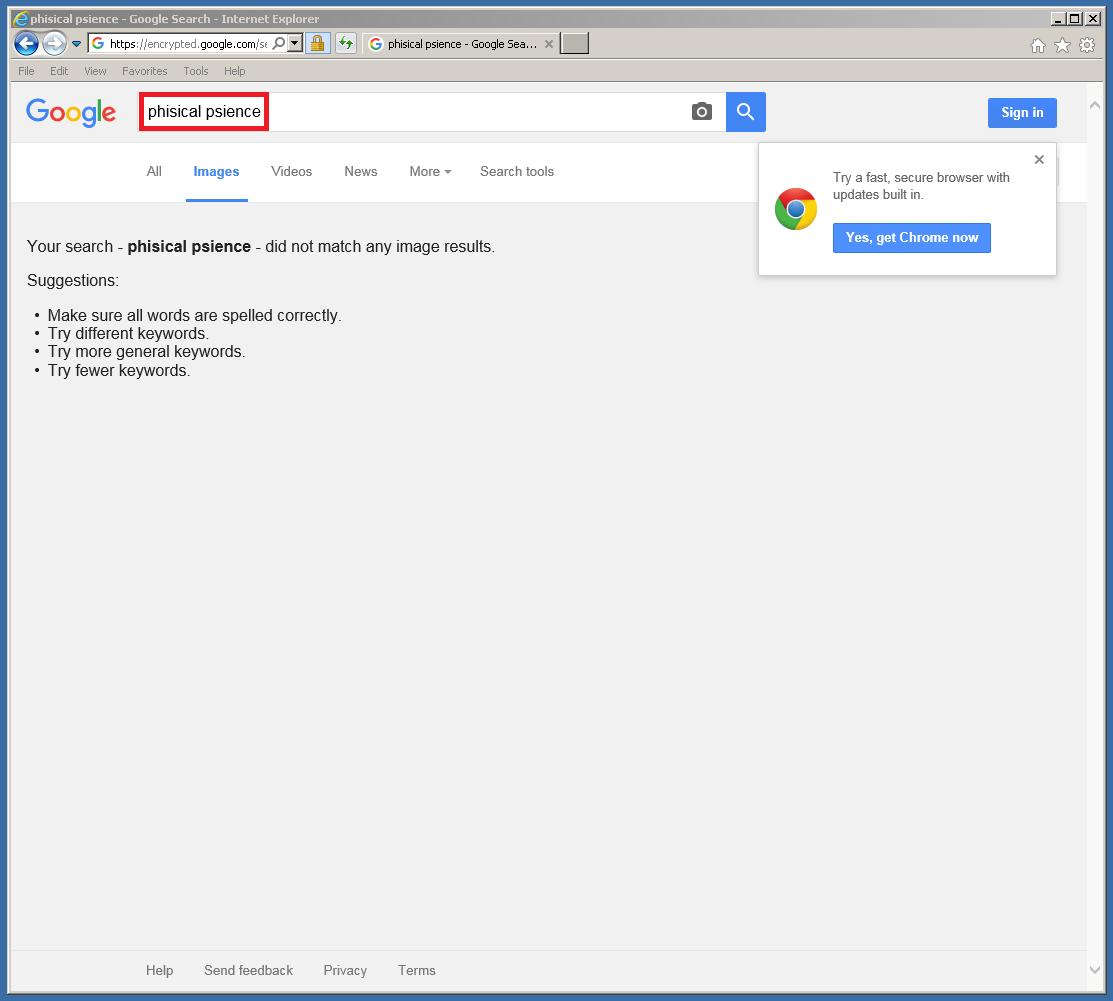Click the Send feedback link
Screen dimensions: 1113x1001
tap(248, 970)
